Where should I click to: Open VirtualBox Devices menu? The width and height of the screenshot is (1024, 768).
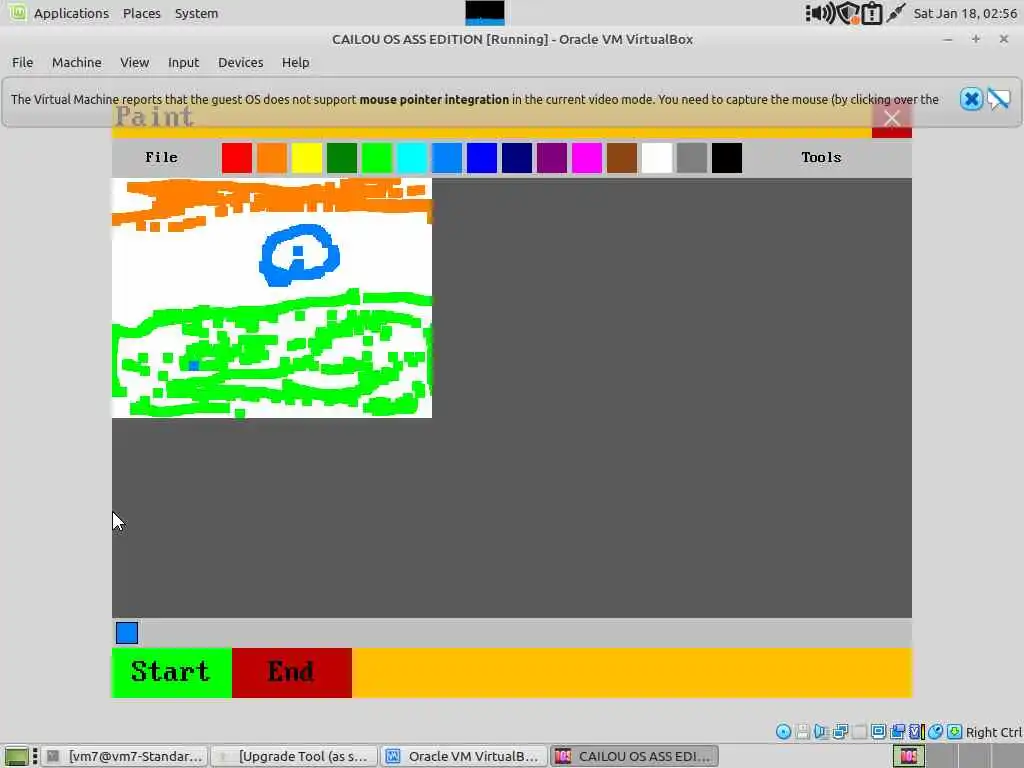point(240,63)
